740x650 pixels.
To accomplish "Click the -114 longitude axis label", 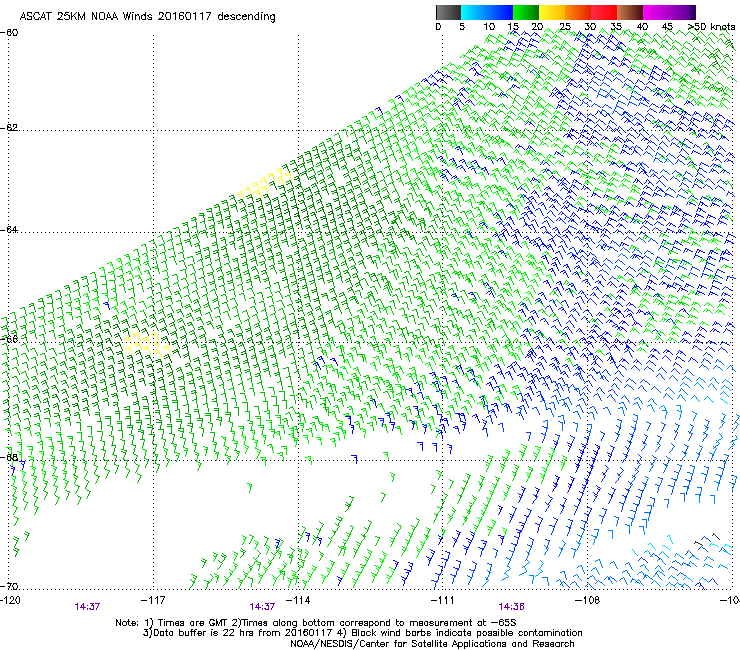I will click(x=298, y=600).
